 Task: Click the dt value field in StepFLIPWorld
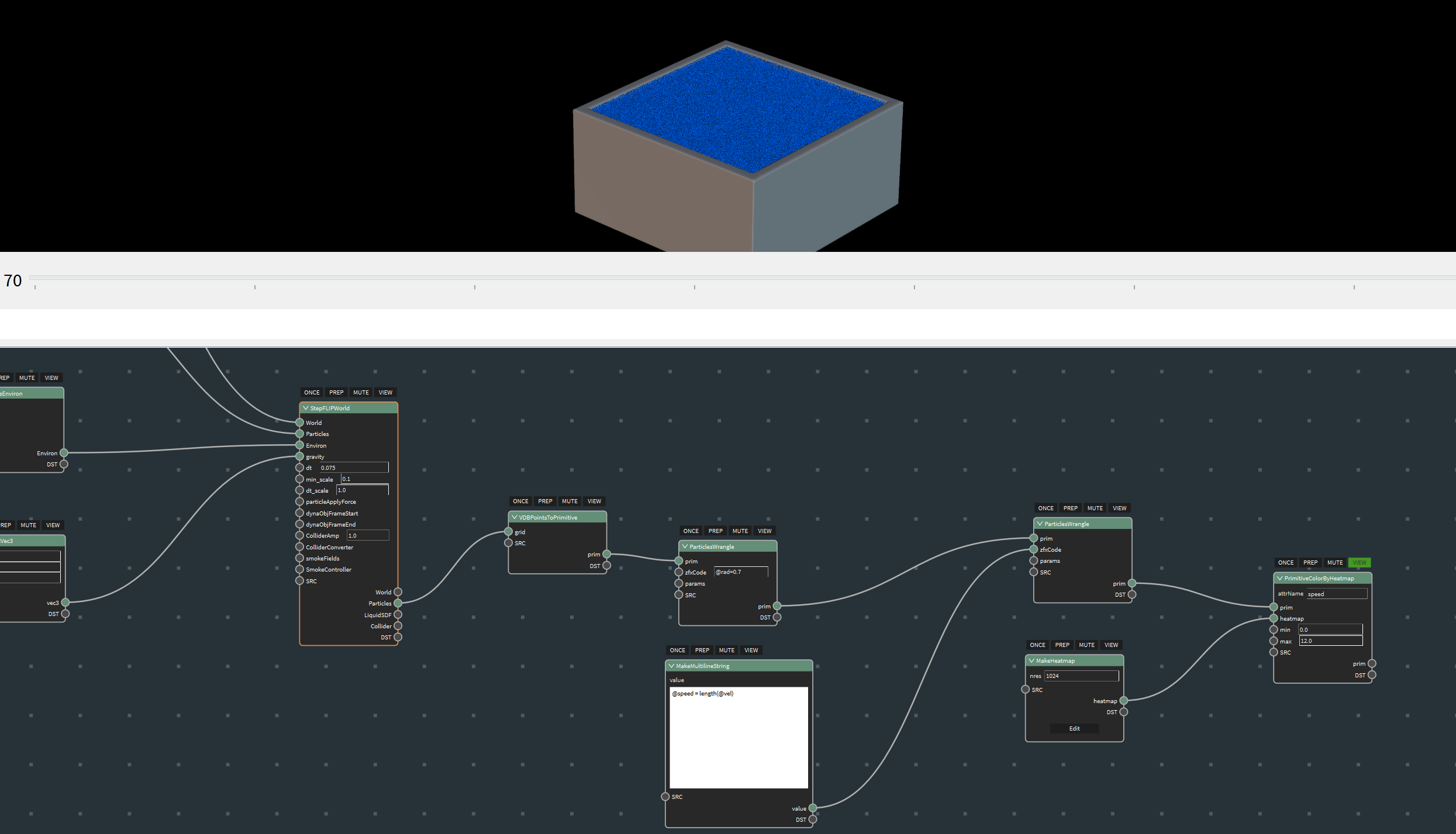tap(353, 468)
